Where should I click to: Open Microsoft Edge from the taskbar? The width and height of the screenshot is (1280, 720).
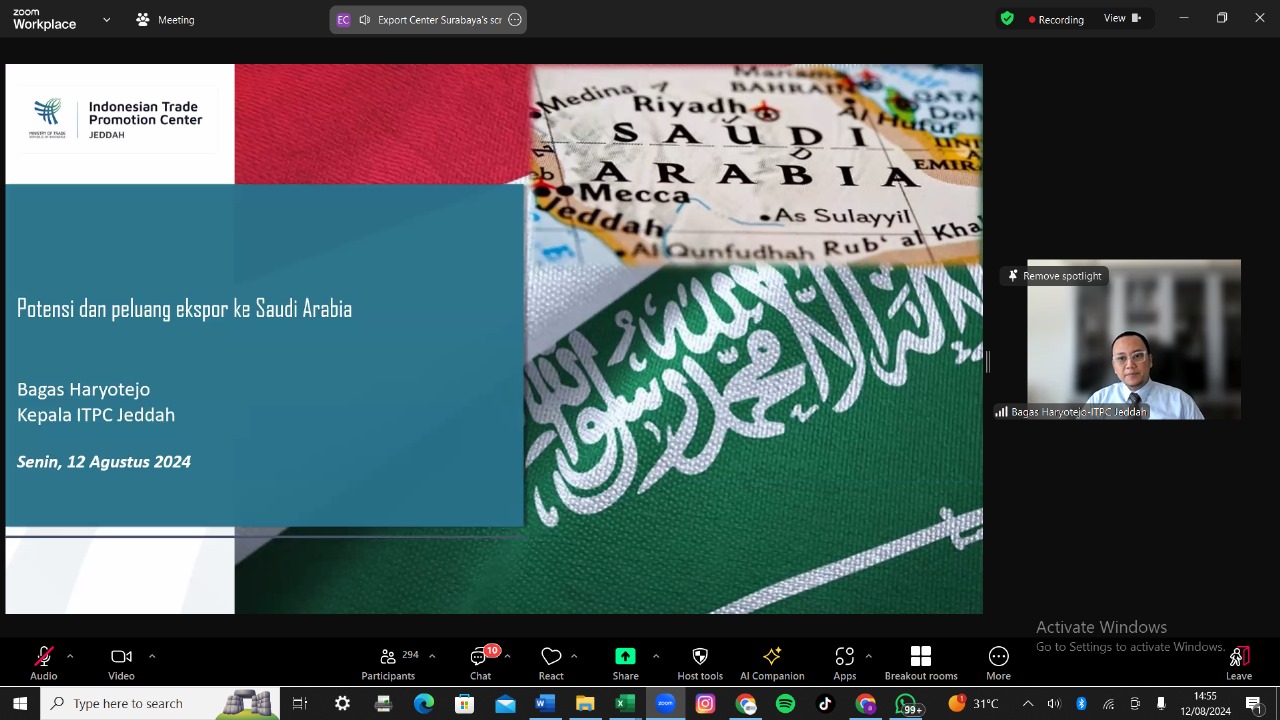pos(424,703)
